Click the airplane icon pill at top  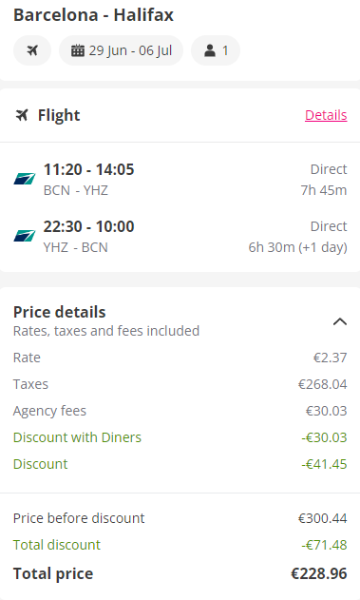32,50
